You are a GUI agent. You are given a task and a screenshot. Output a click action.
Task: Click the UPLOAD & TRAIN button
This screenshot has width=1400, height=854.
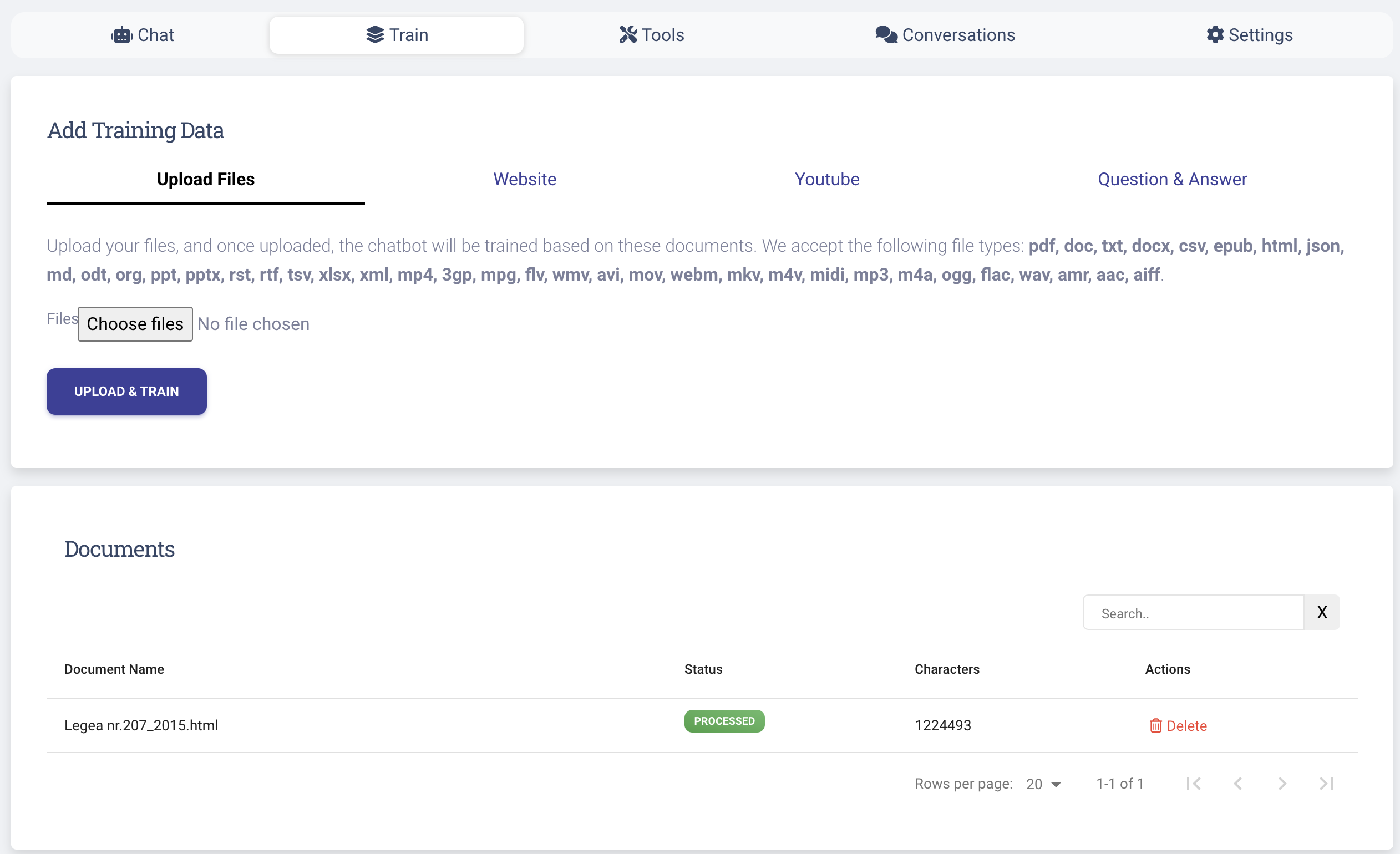tap(126, 392)
